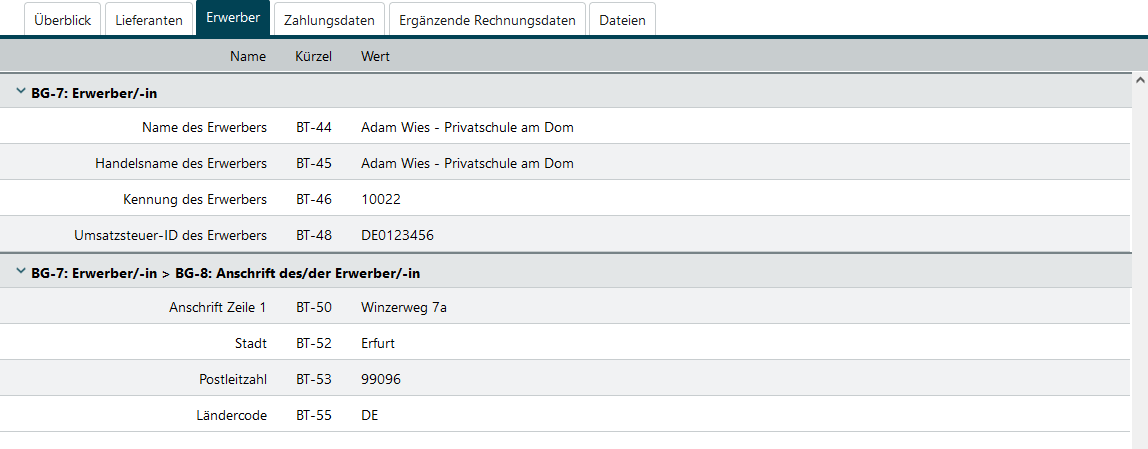The height and width of the screenshot is (449, 1148).
Task: Click the Name column header
Action: (x=248, y=56)
